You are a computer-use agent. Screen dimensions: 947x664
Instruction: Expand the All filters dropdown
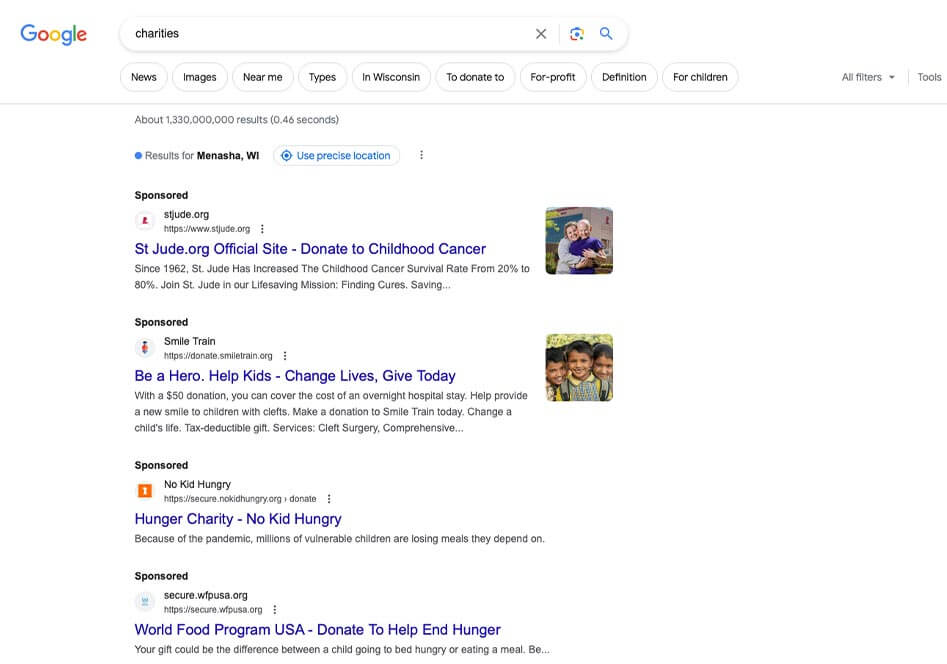868,77
